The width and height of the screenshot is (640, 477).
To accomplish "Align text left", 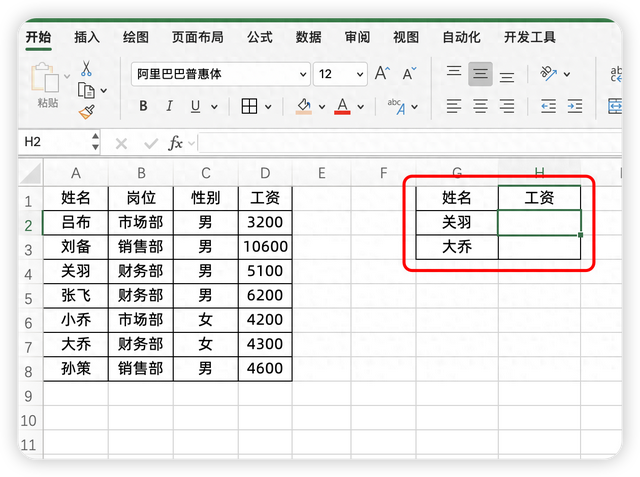I will pos(454,106).
